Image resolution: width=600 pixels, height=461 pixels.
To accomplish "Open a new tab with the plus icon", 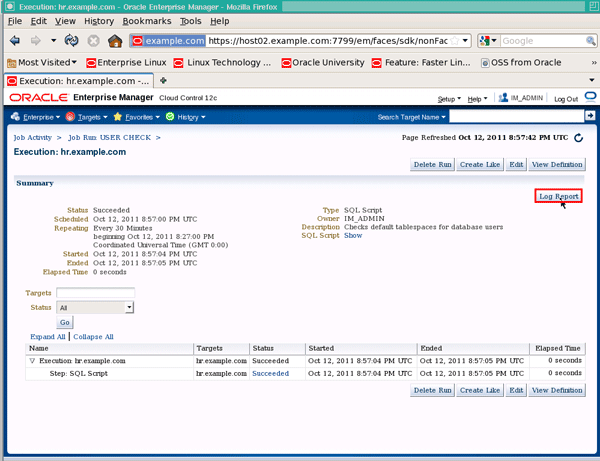I will pyautogui.click(x=163, y=80).
